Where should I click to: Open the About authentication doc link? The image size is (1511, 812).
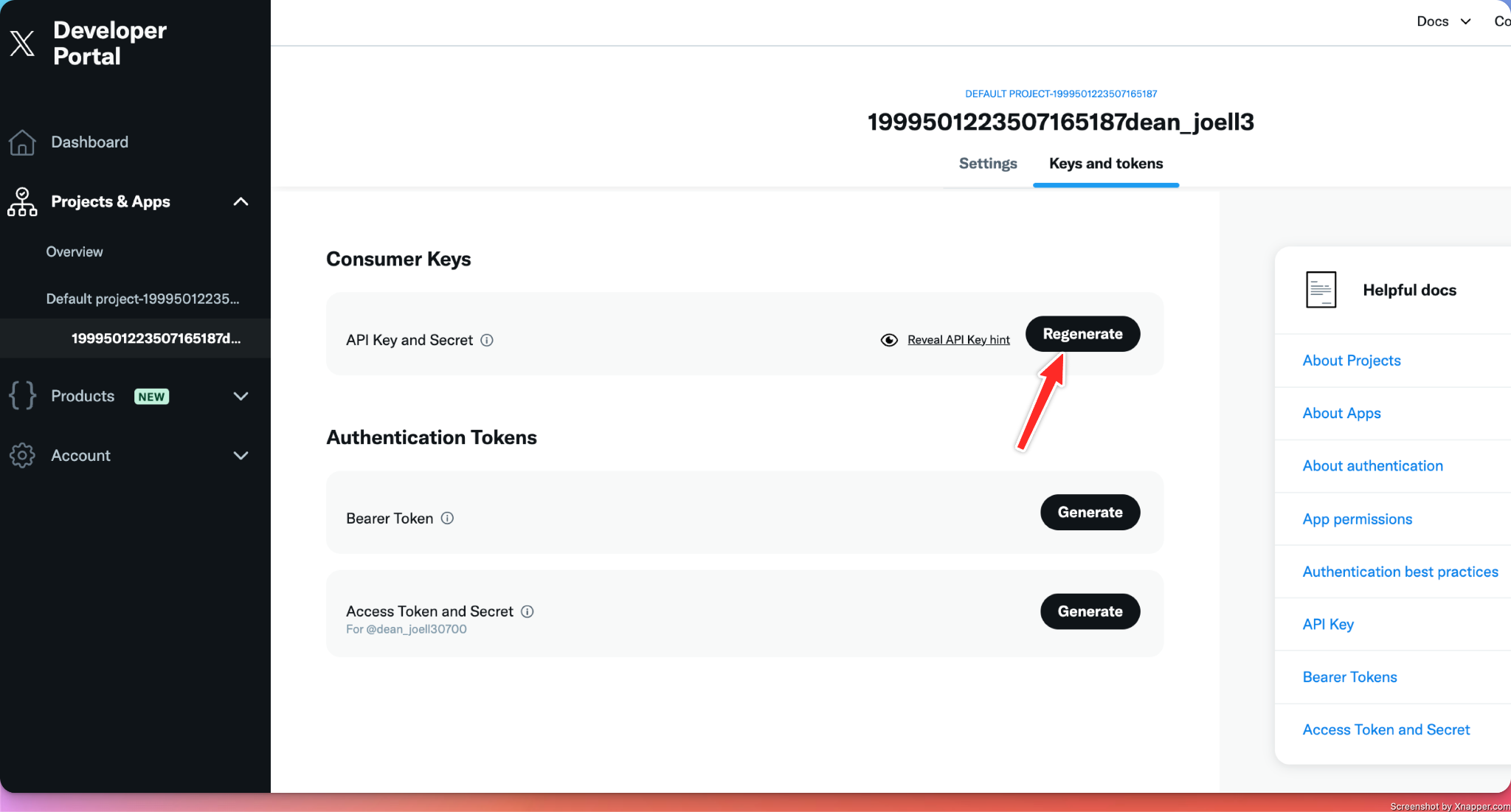click(x=1372, y=466)
